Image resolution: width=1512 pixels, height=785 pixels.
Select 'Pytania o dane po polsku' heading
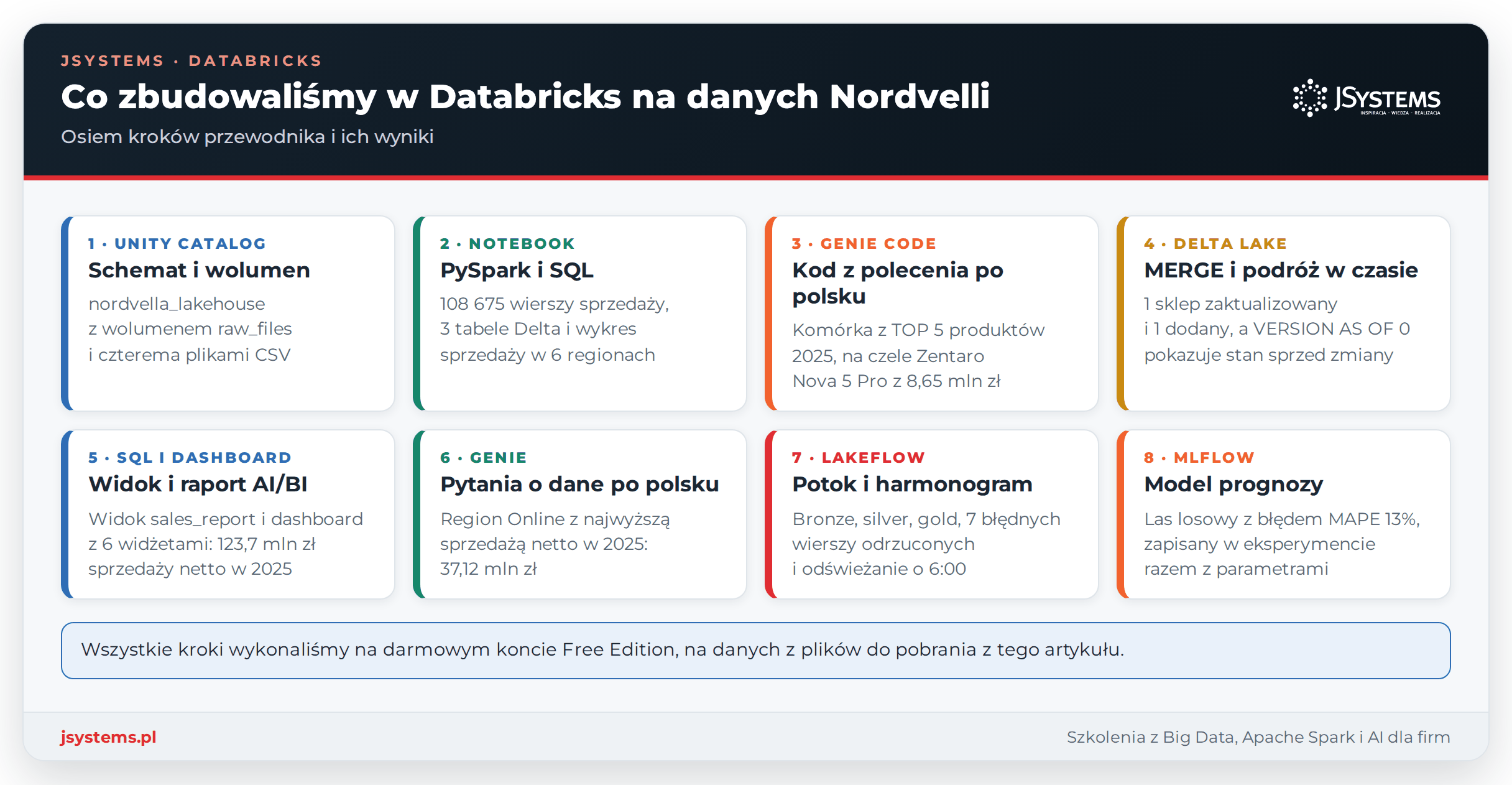tap(579, 484)
